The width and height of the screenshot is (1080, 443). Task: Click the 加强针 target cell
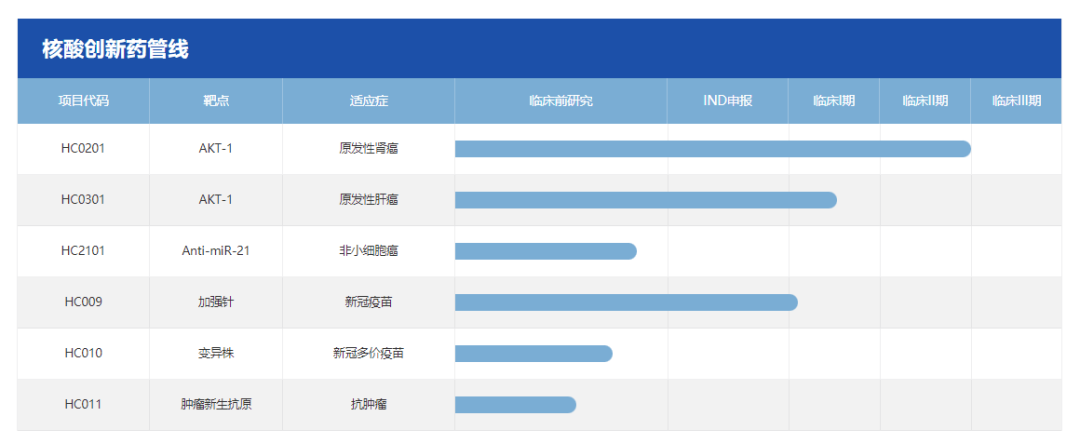[216, 302]
